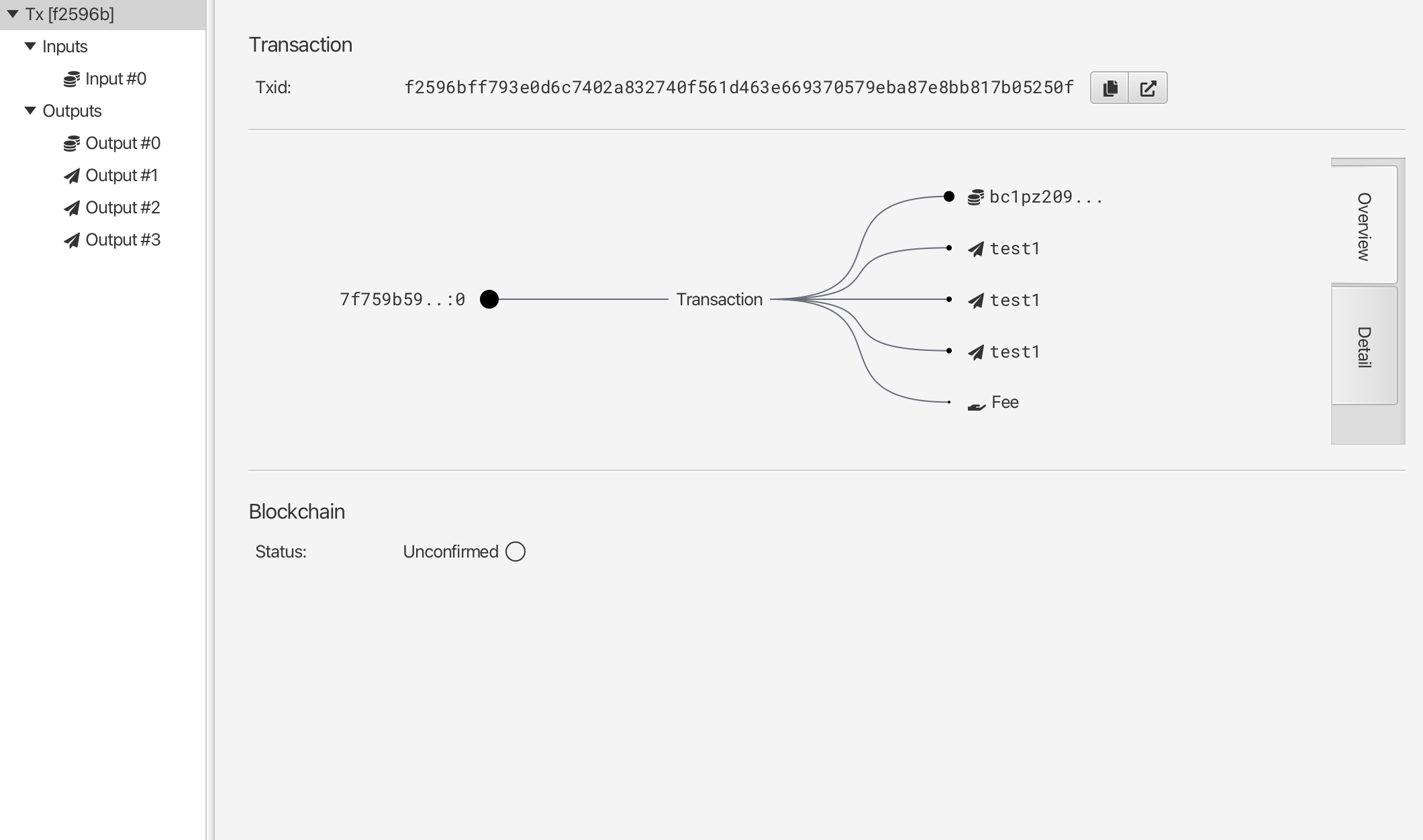
Task: Click the paper plane icon for Output #3
Action: [x=72, y=240]
